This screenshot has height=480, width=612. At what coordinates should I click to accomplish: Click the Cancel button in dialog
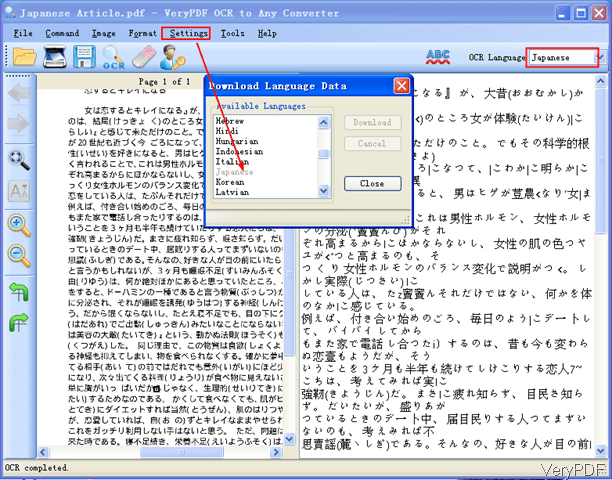(372, 143)
